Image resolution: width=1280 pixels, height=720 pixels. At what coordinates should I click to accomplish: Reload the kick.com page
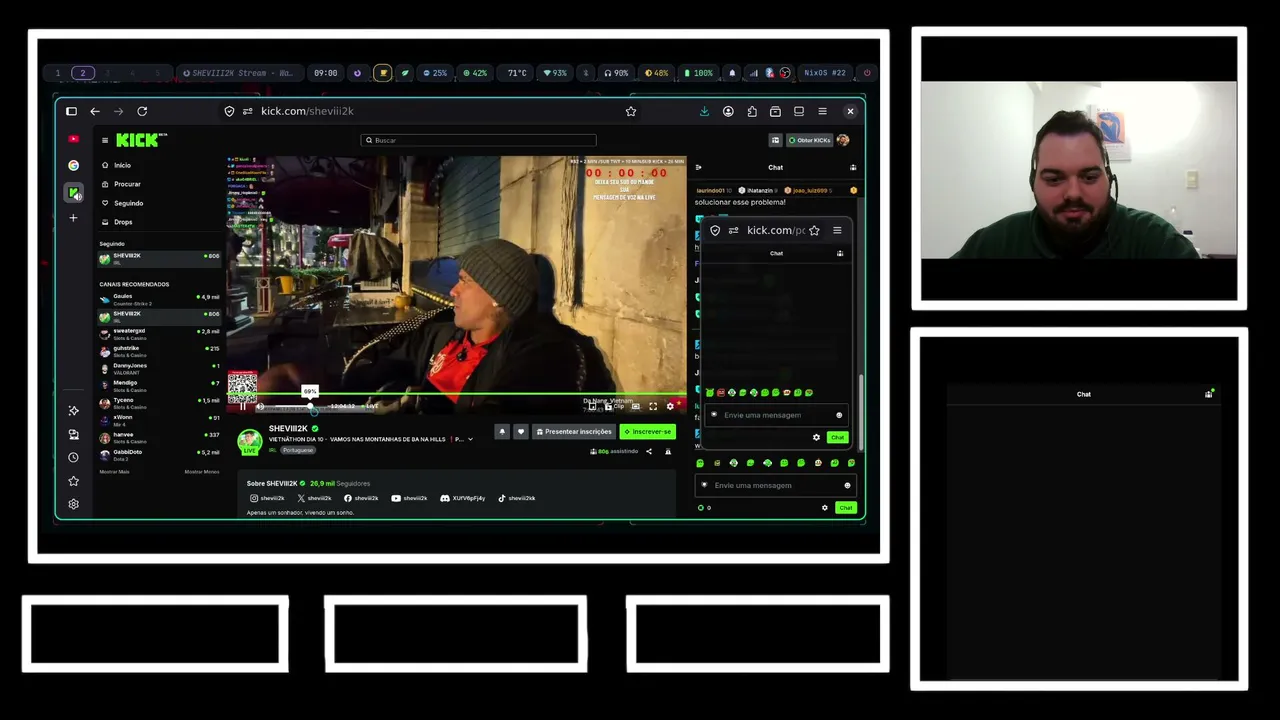pyautogui.click(x=142, y=111)
